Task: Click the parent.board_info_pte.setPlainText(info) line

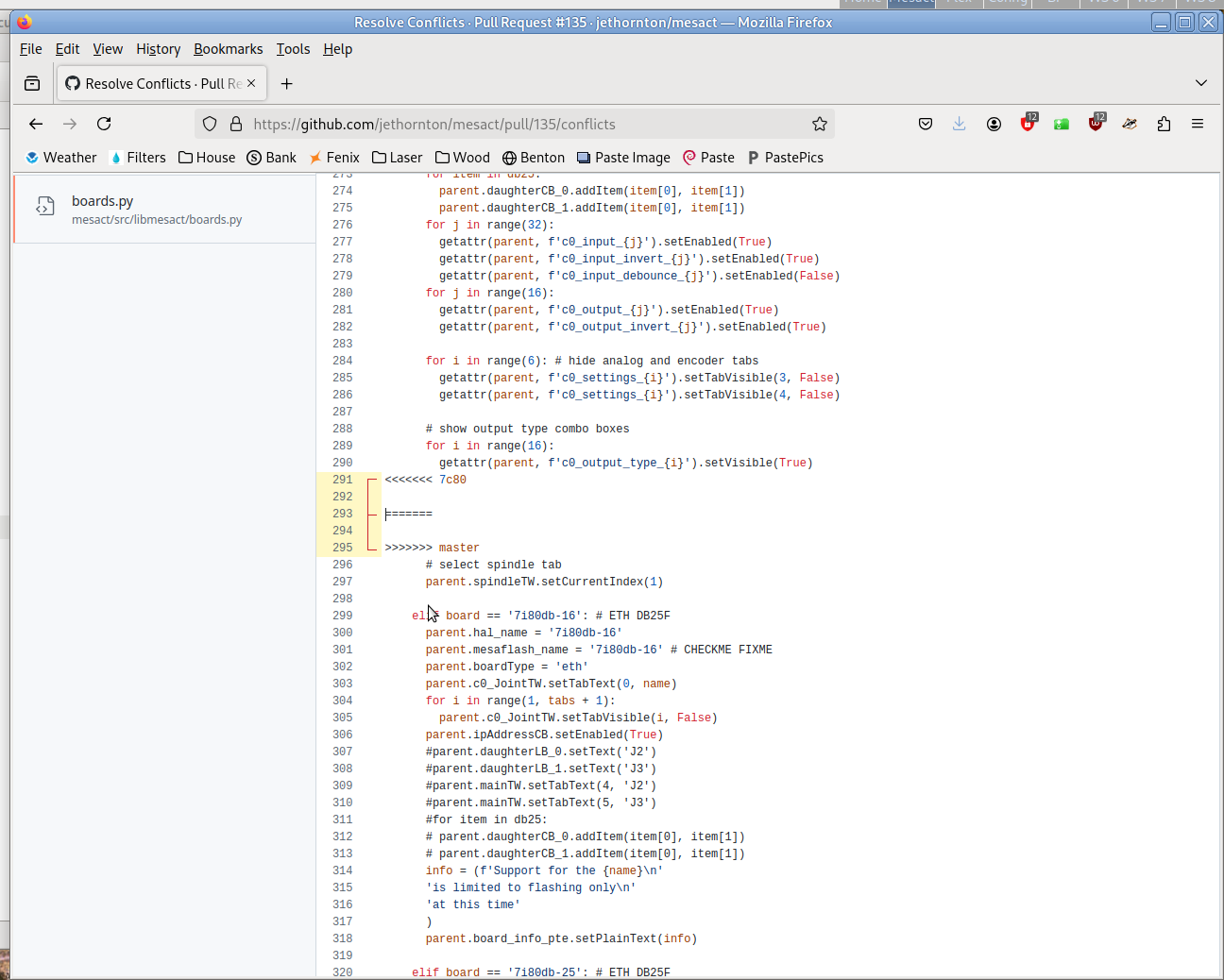Action: pos(561,938)
